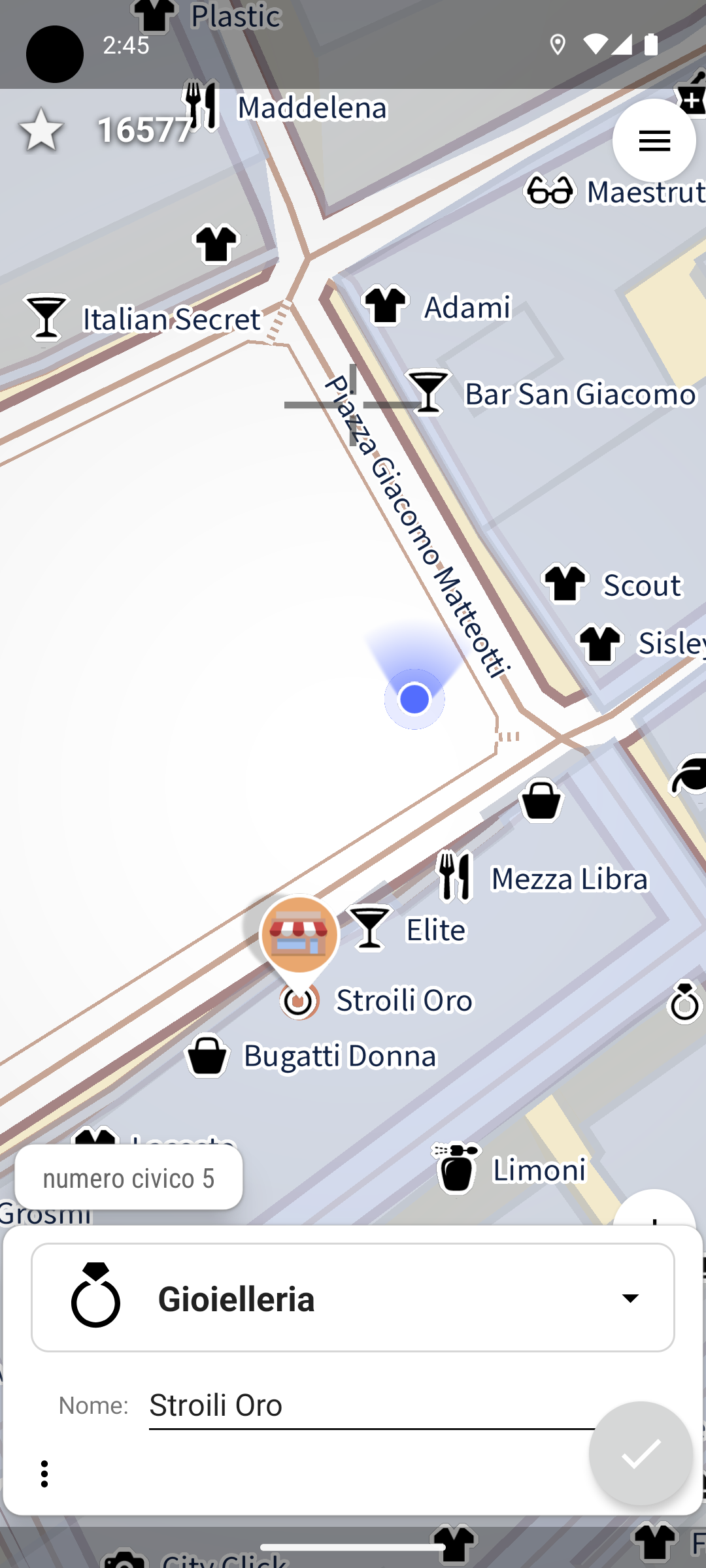Confirm the answer with checkmark button

pyautogui.click(x=641, y=1454)
